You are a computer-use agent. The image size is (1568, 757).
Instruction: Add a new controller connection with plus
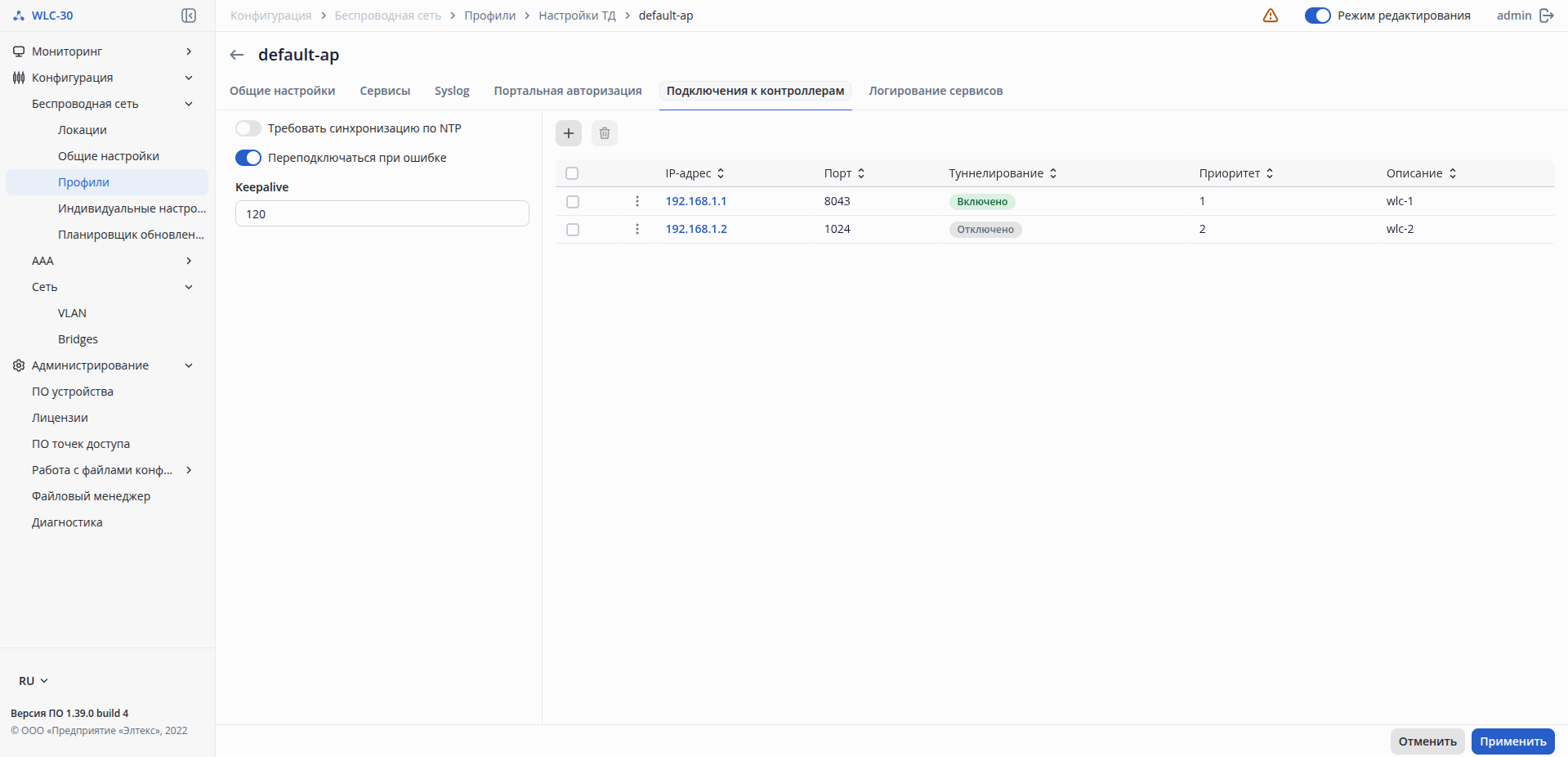click(569, 133)
